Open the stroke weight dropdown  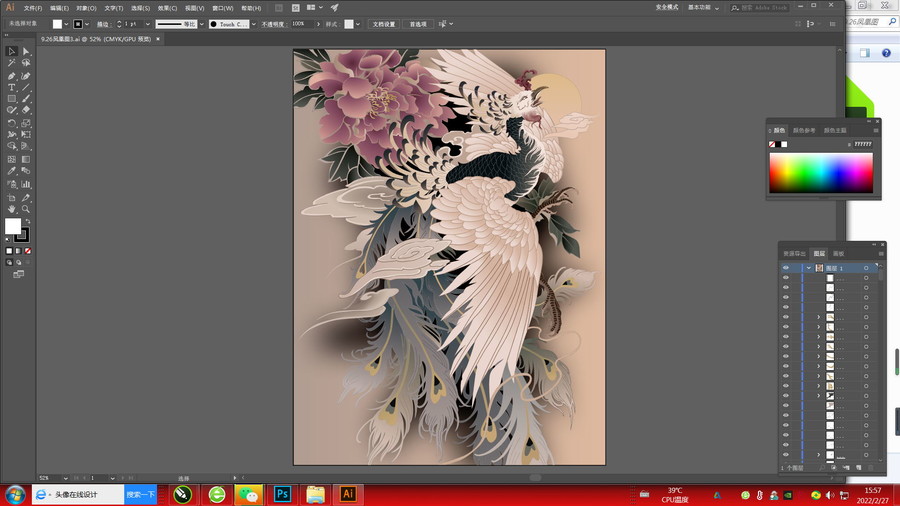pos(148,24)
